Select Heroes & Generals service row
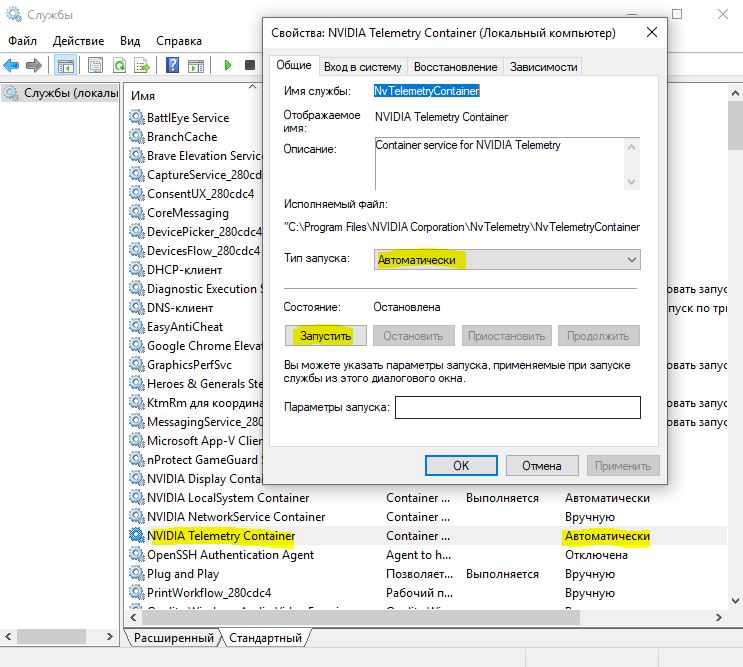The image size is (743, 667). (195, 383)
